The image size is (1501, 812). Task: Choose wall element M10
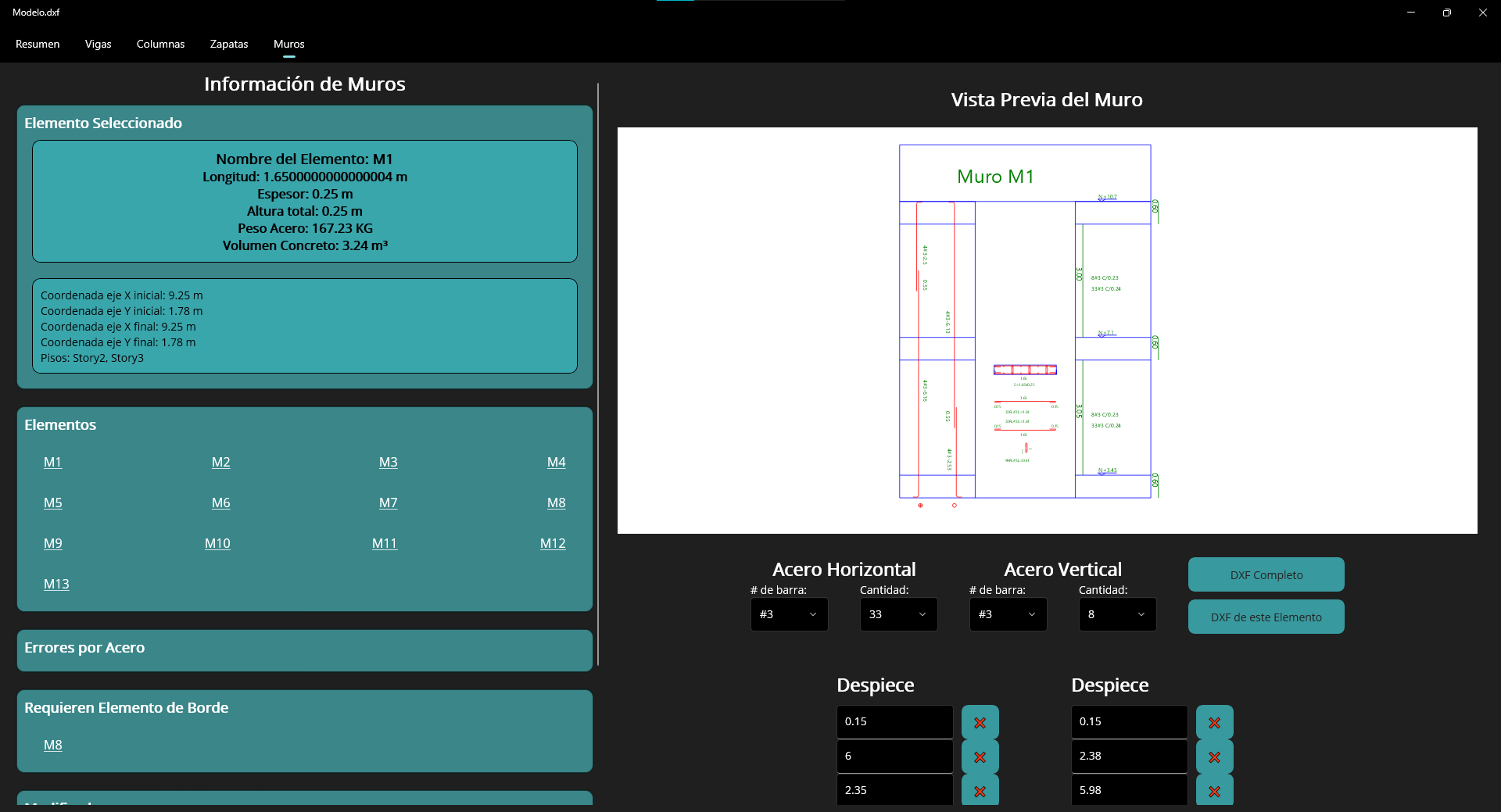tap(217, 543)
